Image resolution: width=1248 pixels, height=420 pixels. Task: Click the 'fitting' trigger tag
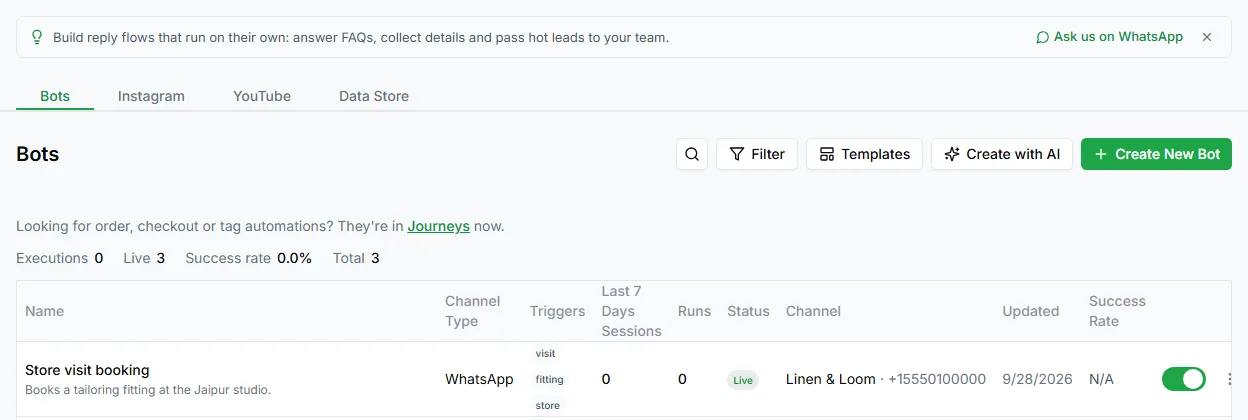(x=549, y=379)
